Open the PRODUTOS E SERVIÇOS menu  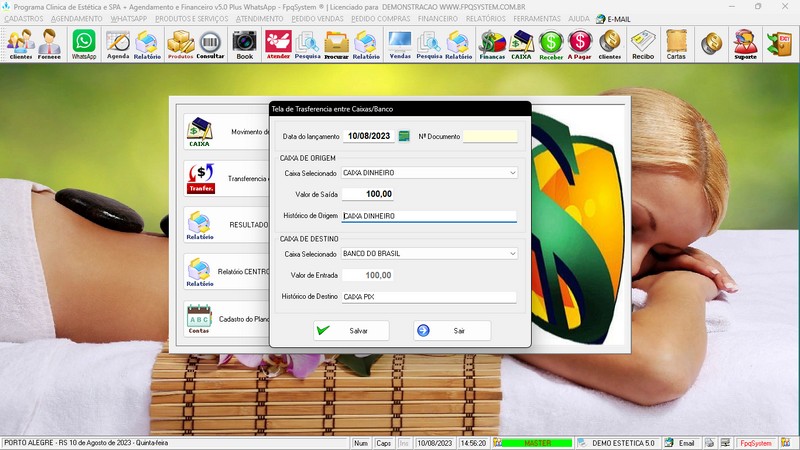tap(192, 19)
